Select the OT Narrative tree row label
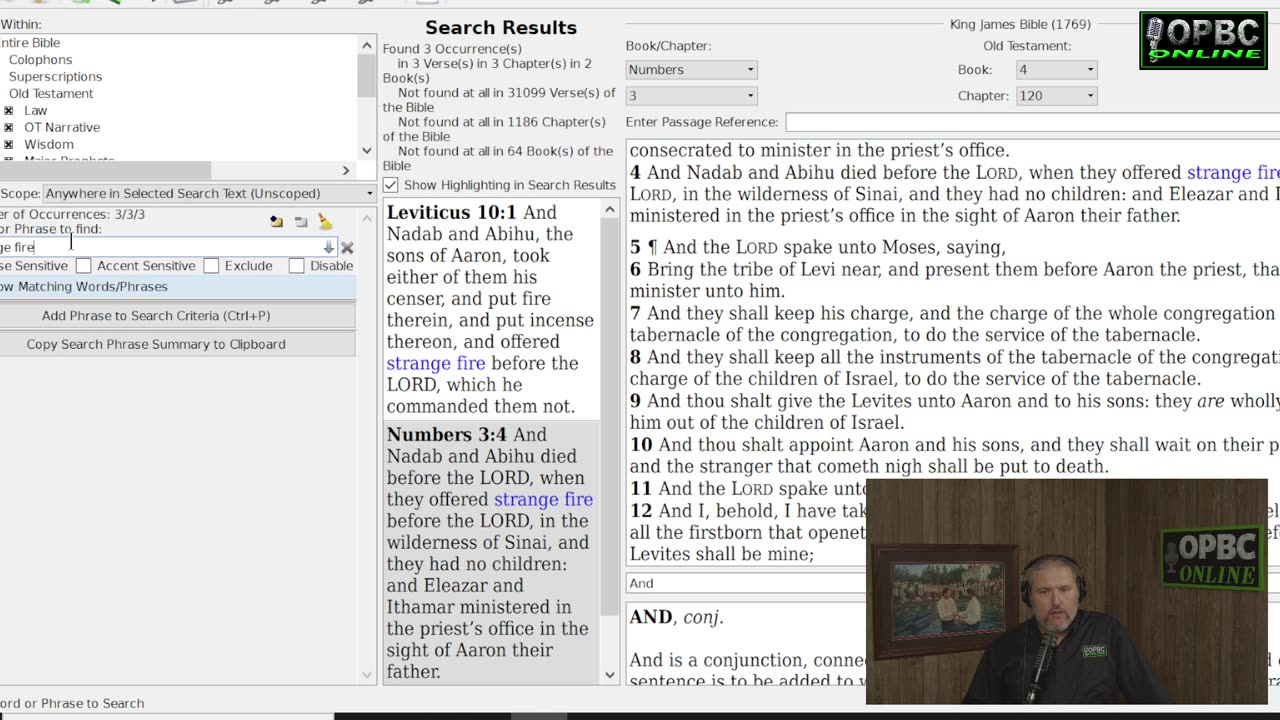1280x720 pixels. tap(62, 128)
